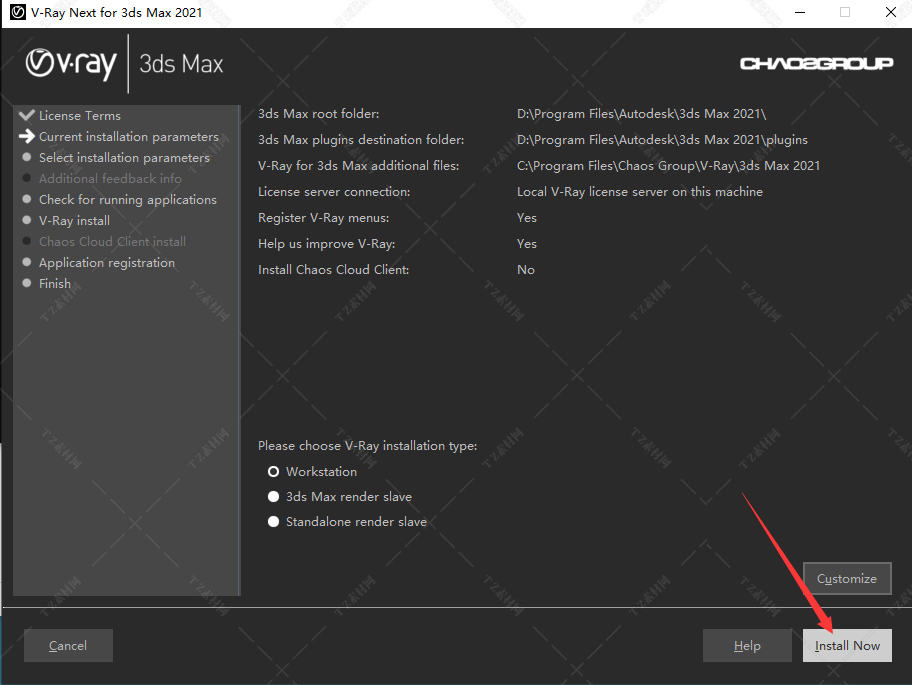Select Standalone render slave option
912x685 pixels.
pos(273,522)
